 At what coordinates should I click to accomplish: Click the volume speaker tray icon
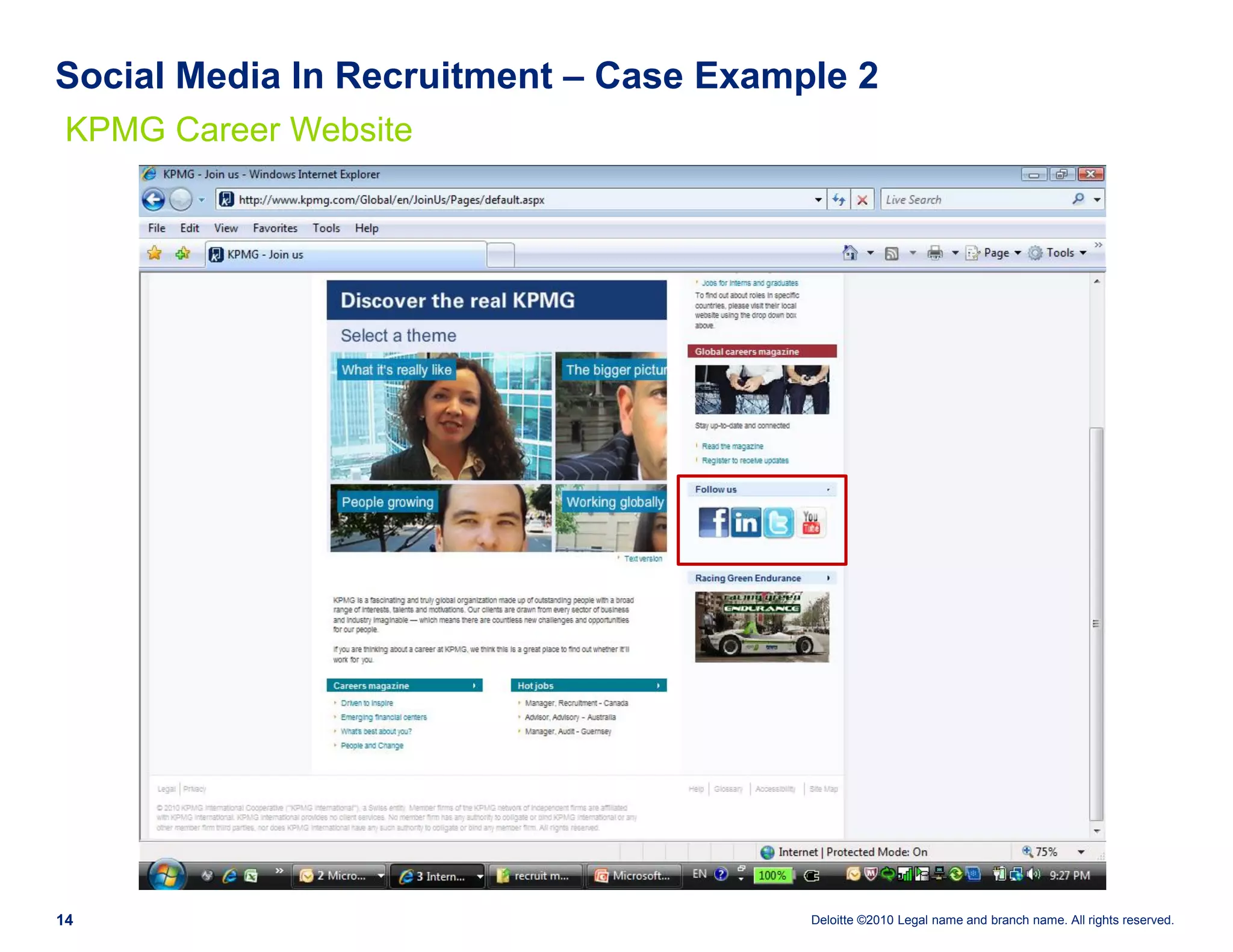[x=1034, y=874]
